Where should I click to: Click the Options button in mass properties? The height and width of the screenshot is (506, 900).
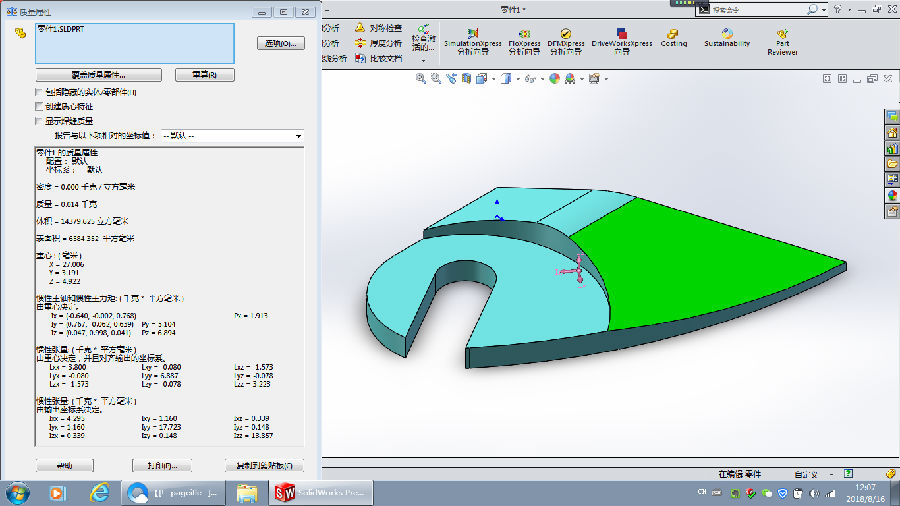pos(279,44)
